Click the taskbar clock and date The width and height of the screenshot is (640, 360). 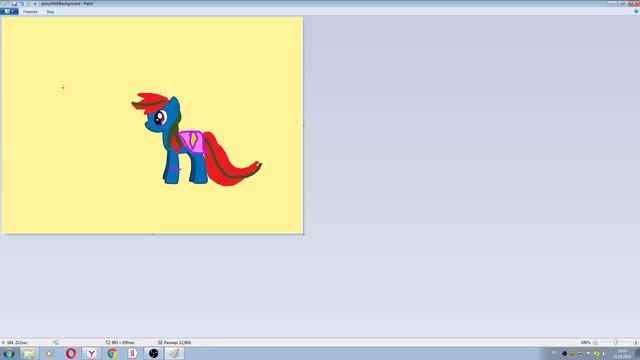click(x=622, y=353)
